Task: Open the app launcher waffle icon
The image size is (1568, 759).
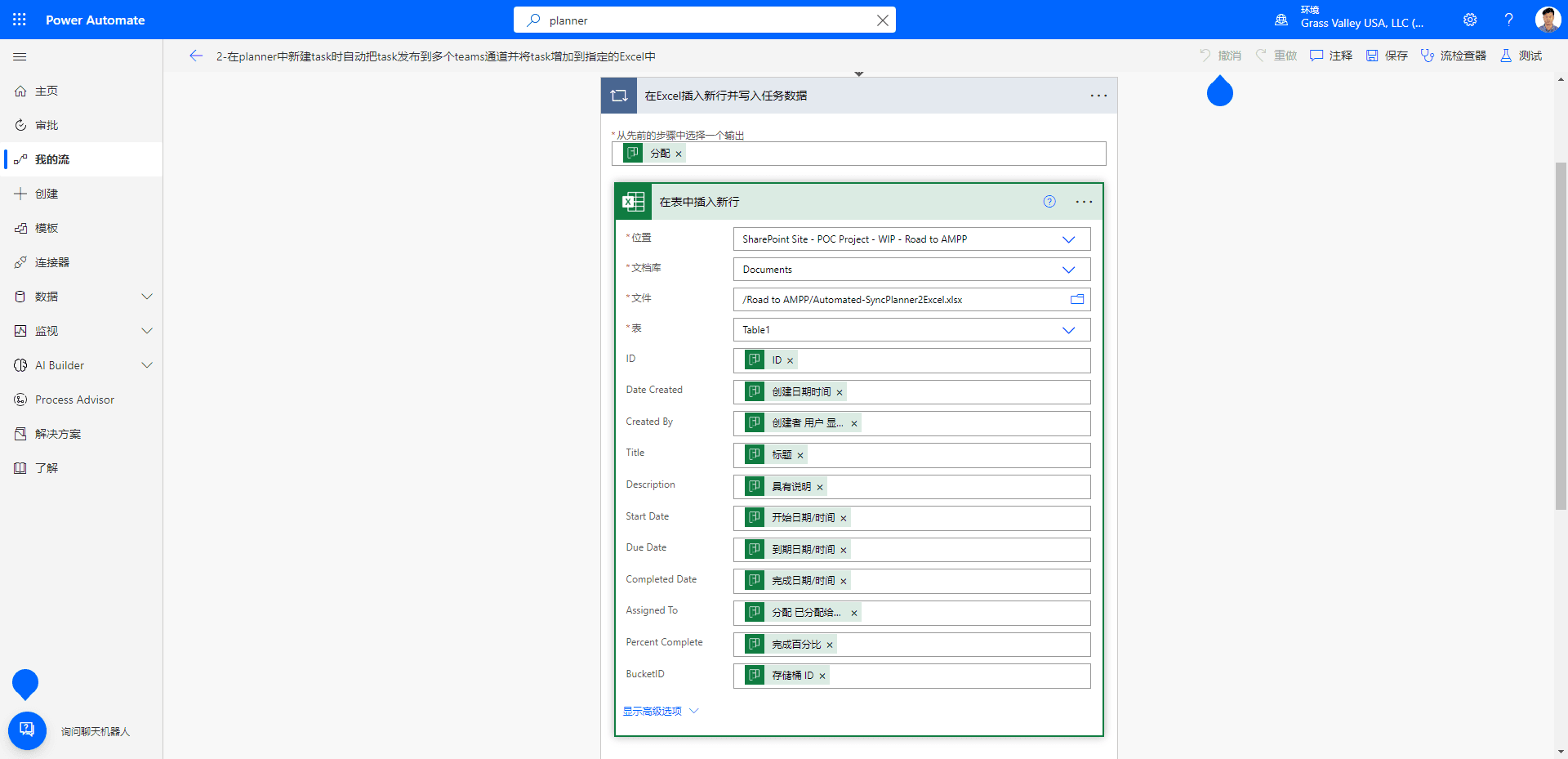Action: click(20, 20)
